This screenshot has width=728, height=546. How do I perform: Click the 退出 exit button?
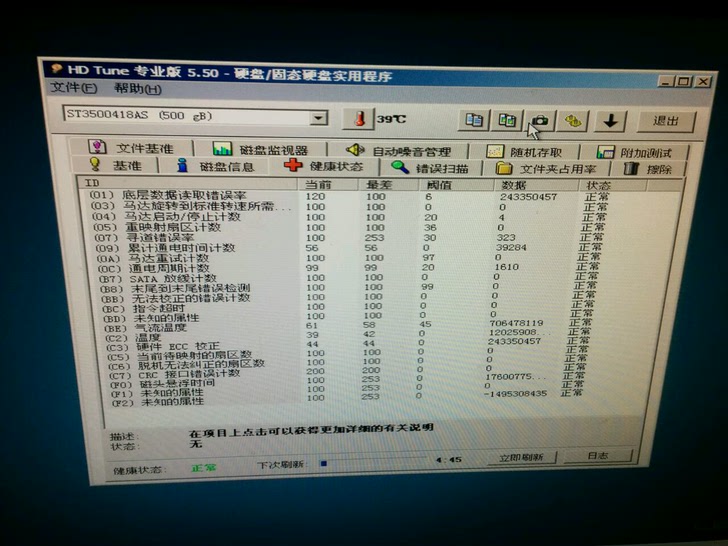coord(666,121)
